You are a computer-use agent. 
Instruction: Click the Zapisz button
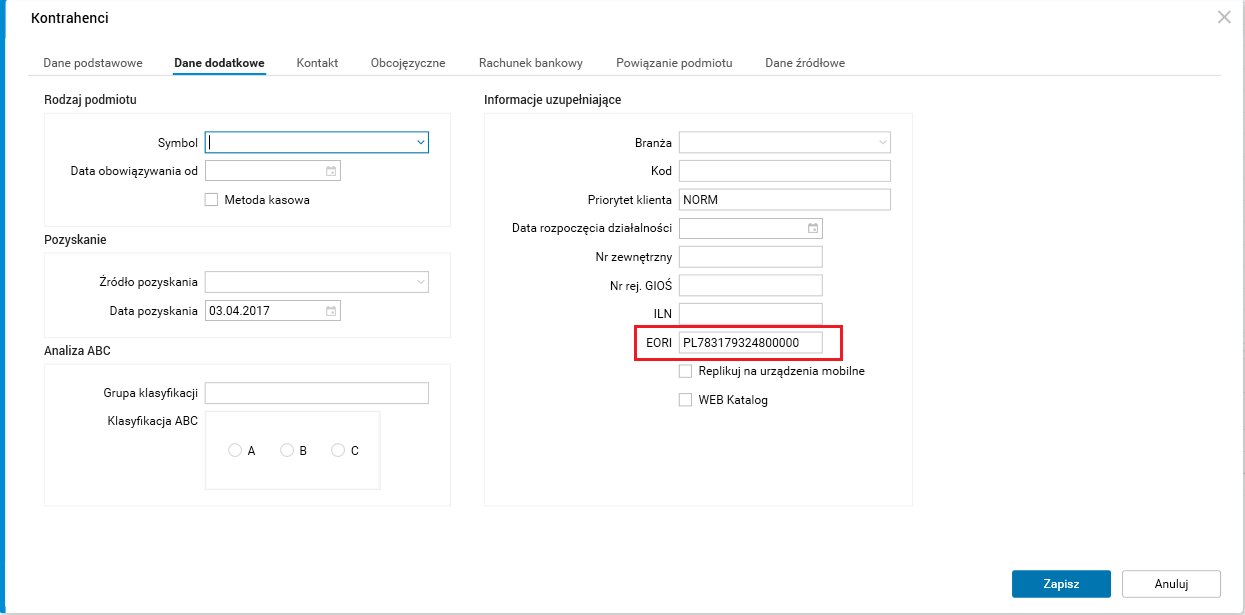pos(1061,583)
